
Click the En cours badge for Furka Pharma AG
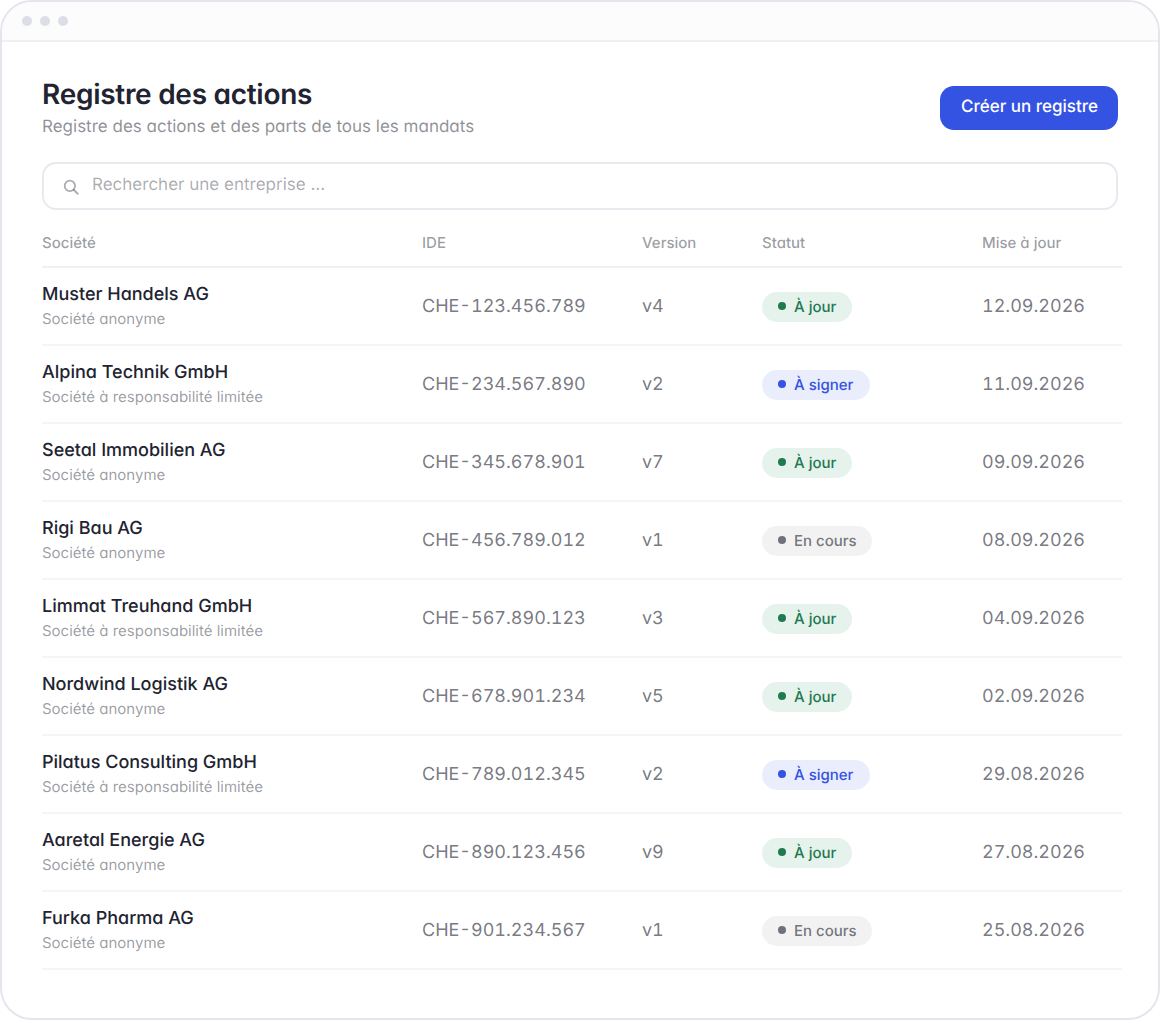coord(817,931)
